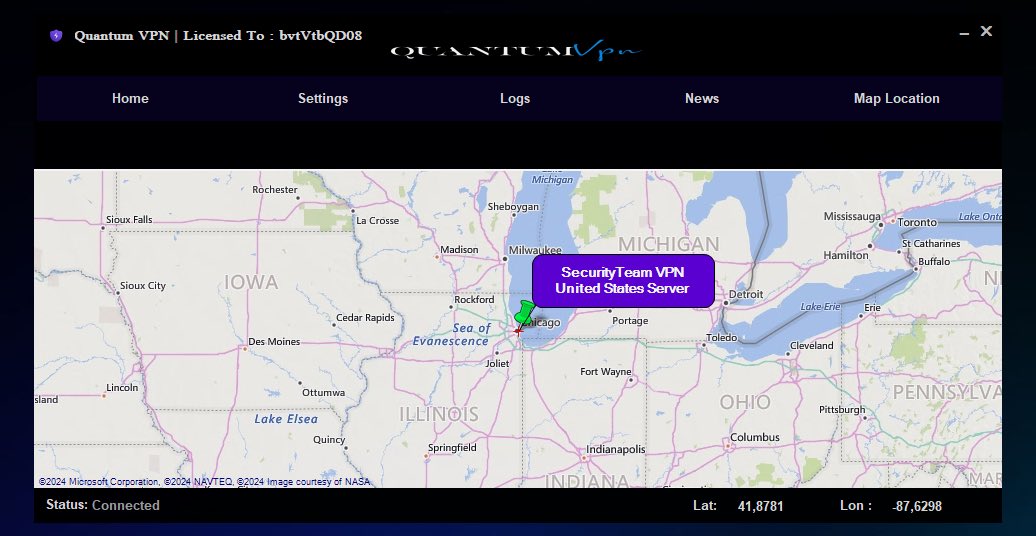1036x536 pixels.
Task: Click Mississauga on the map
Action: [852, 217]
